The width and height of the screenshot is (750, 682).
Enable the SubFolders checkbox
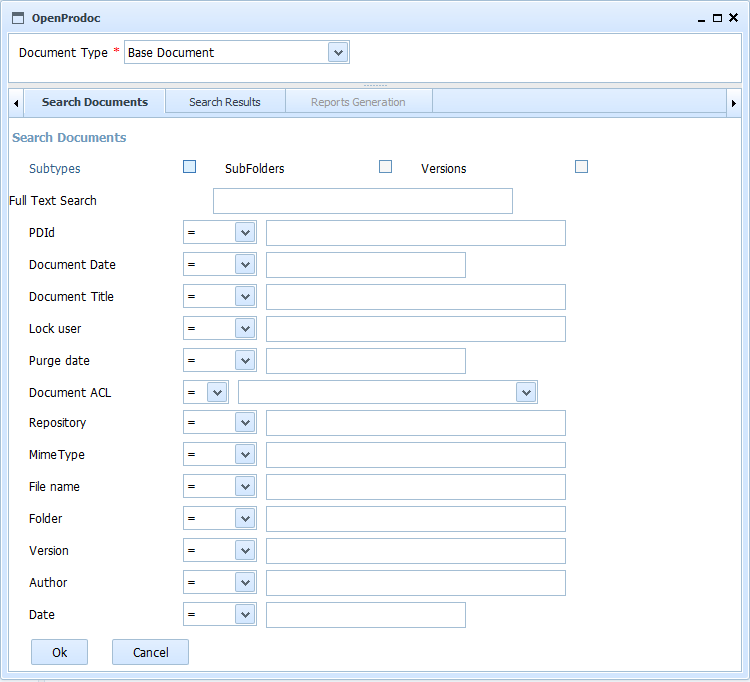tap(386, 166)
